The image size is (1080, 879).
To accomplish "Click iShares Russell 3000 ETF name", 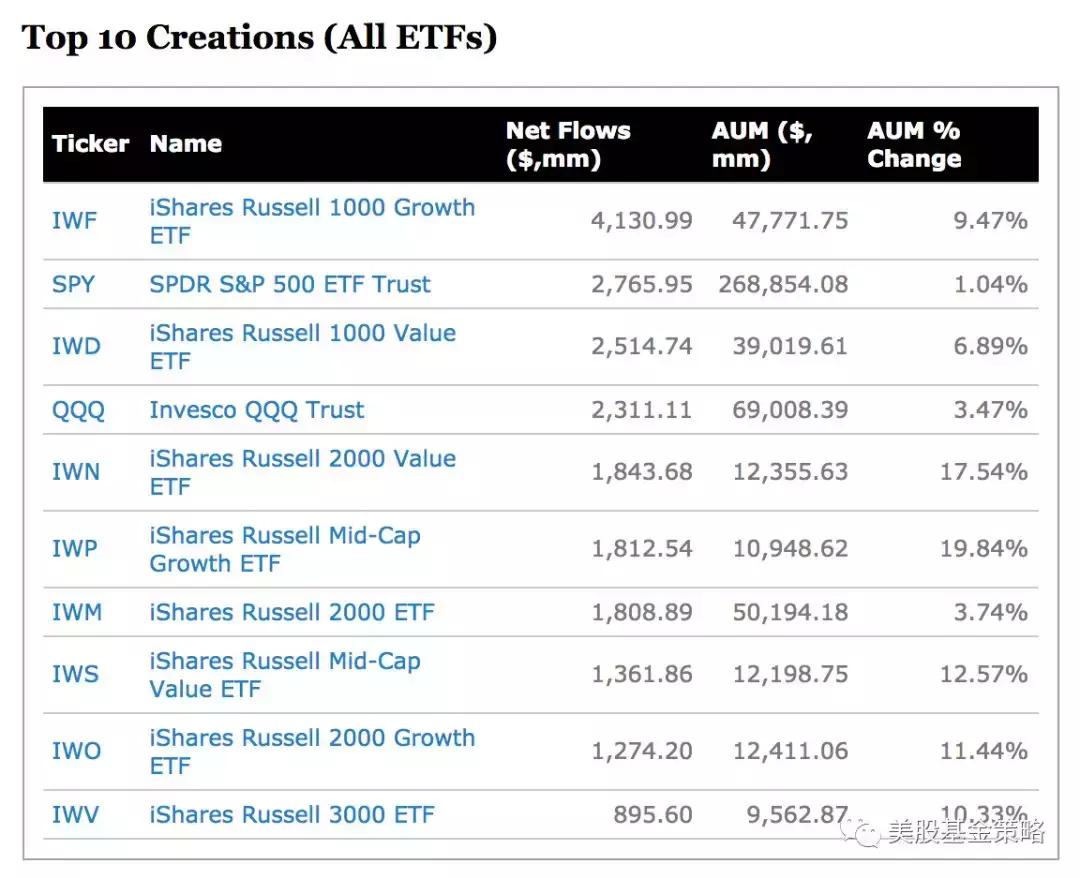I will pyautogui.click(x=292, y=815).
